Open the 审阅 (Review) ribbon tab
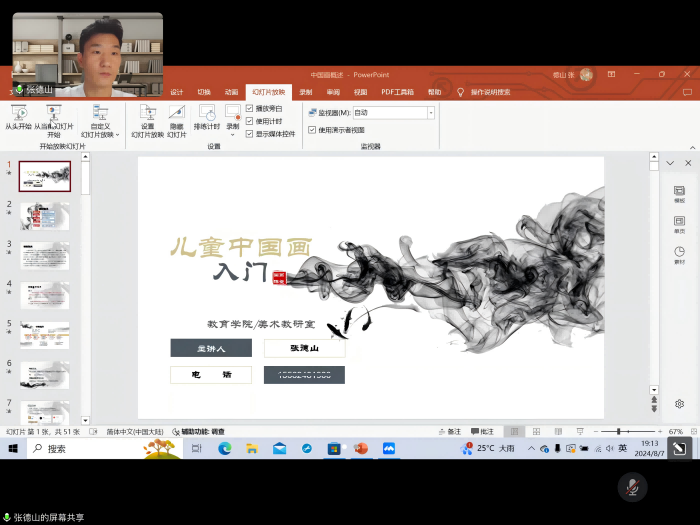 (x=333, y=92)
